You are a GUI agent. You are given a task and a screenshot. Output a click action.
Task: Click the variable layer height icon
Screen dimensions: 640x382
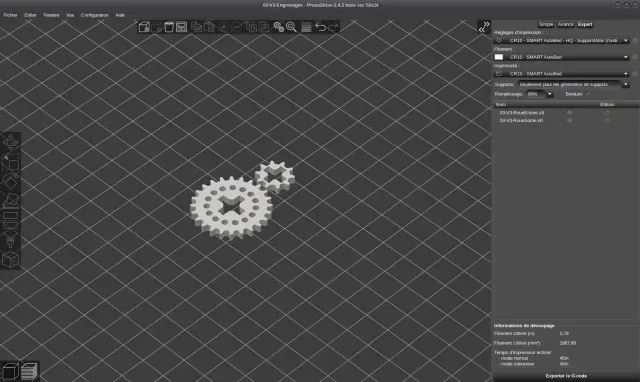click(306, 27)
